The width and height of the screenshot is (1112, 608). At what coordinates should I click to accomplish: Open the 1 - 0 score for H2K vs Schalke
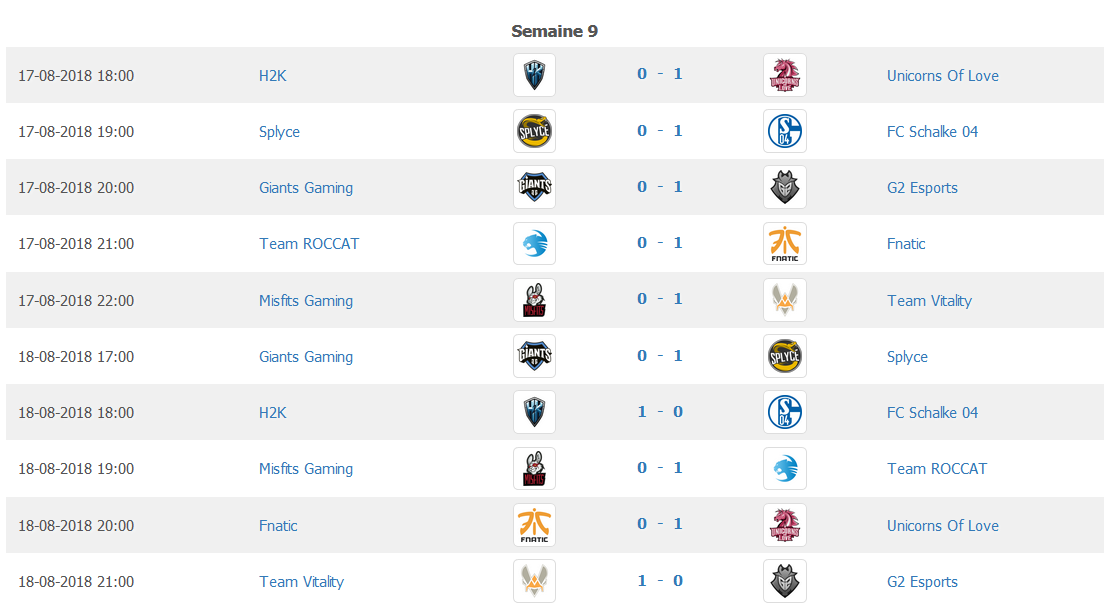[x=660, y=411]
